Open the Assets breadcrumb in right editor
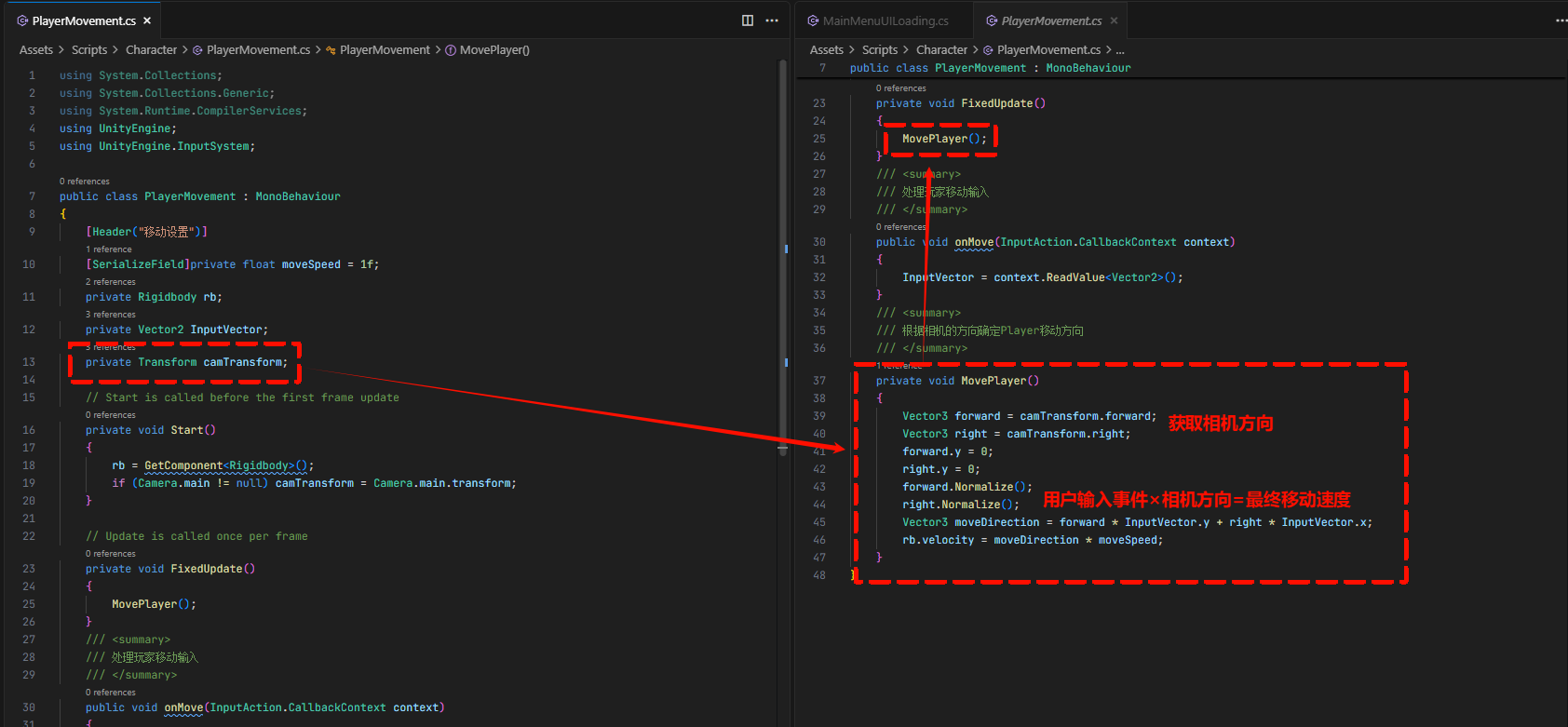The image size is (1568, 727). [x=827, y=50]
